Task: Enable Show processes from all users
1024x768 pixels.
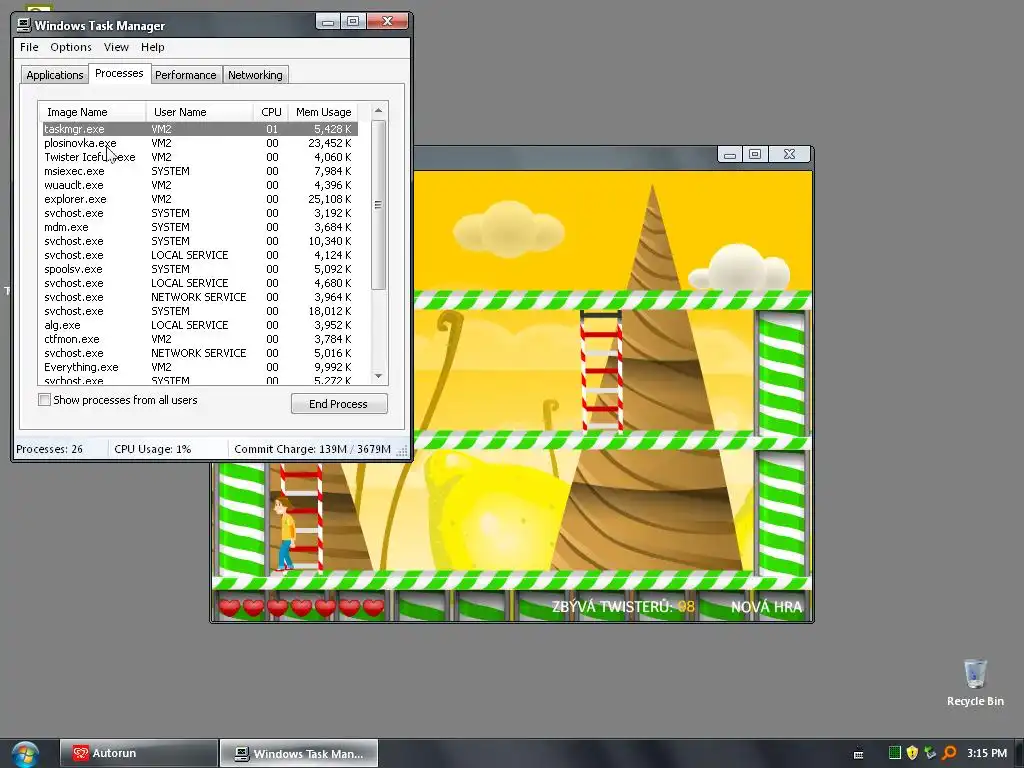Action: (44, 400)
